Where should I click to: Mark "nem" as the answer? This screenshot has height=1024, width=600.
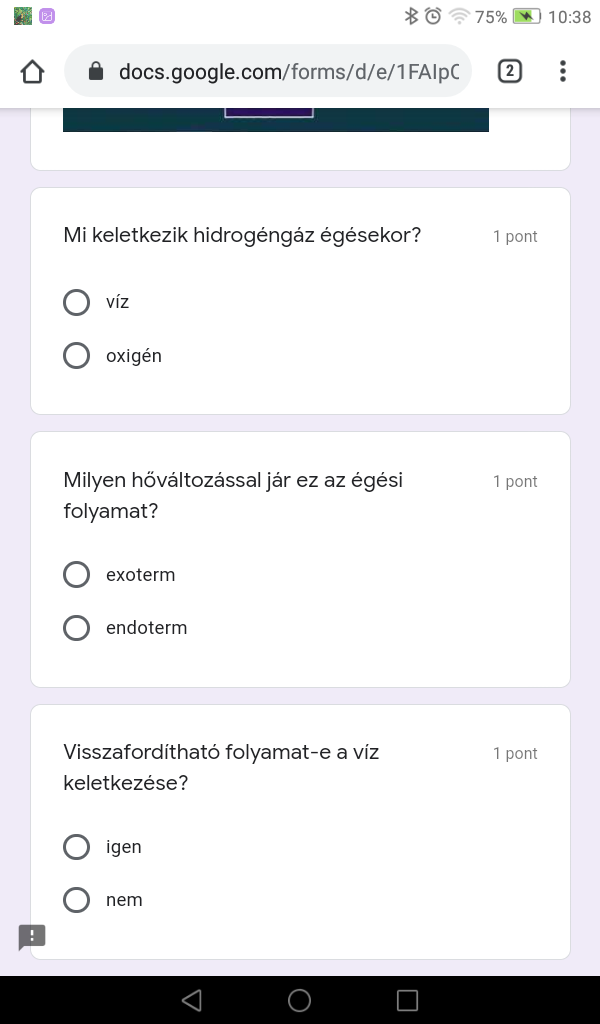tap(77, 900)
